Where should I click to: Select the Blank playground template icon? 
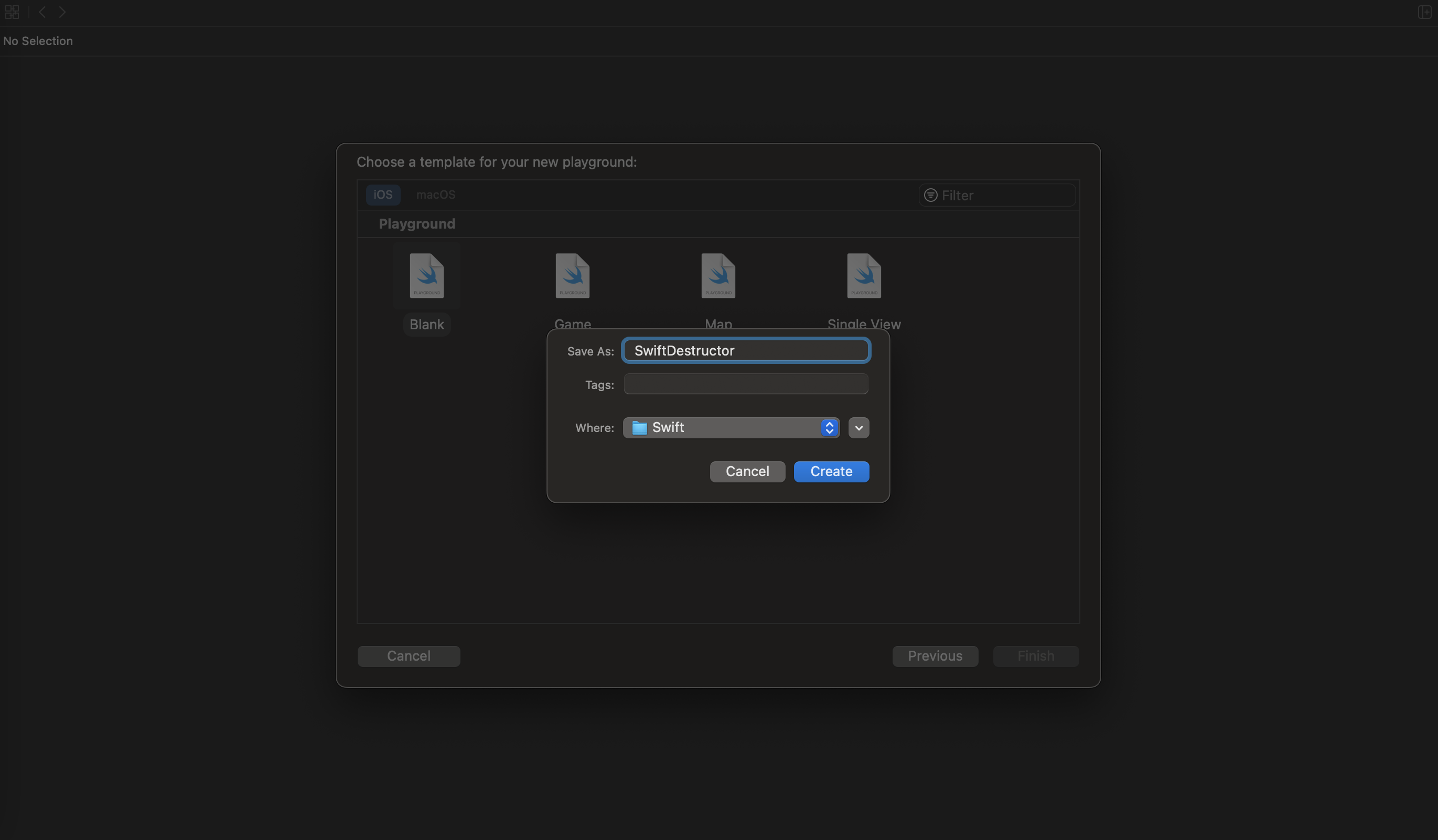426,276
